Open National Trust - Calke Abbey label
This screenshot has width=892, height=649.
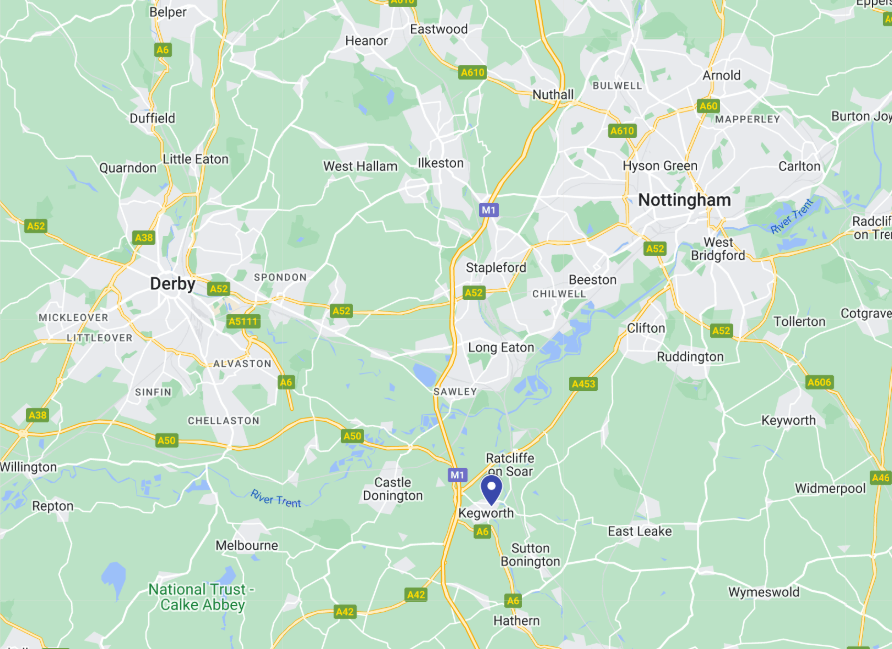(x=202, y=597)
